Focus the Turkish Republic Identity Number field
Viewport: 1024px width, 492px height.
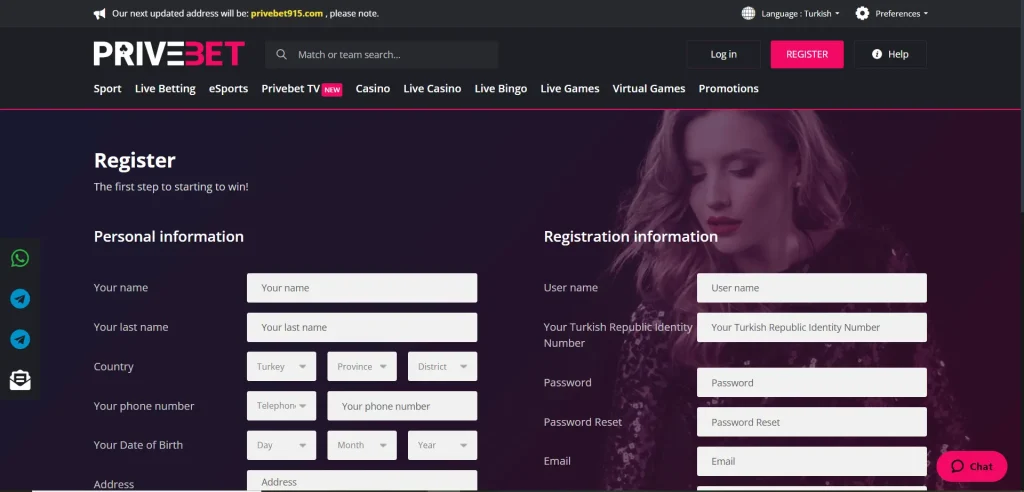(x=812, y=327)
